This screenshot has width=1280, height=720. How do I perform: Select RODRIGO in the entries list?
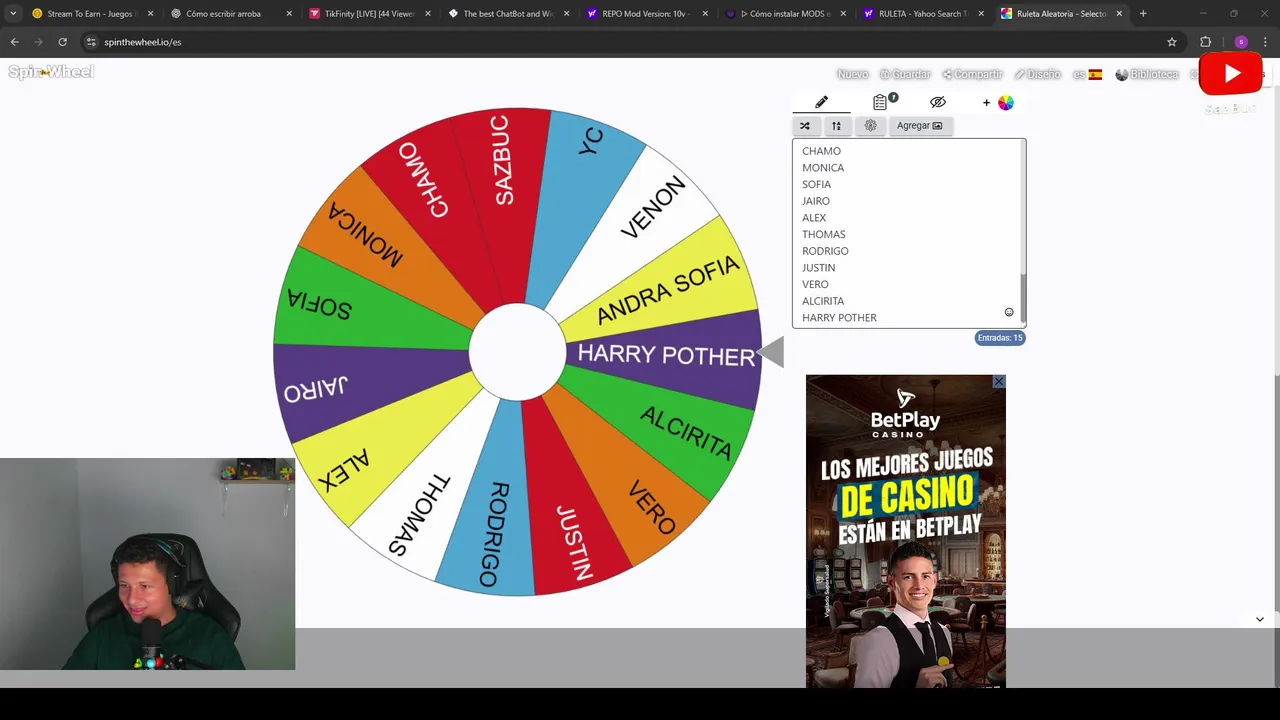[825, 251]
